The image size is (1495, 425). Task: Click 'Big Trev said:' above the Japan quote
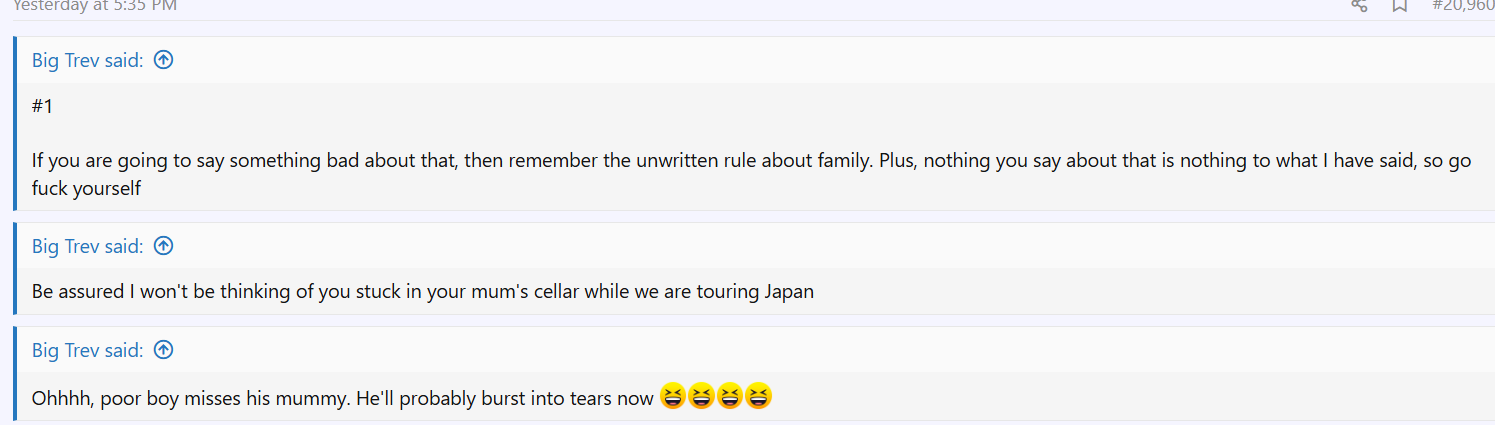(x=88, y=246)
